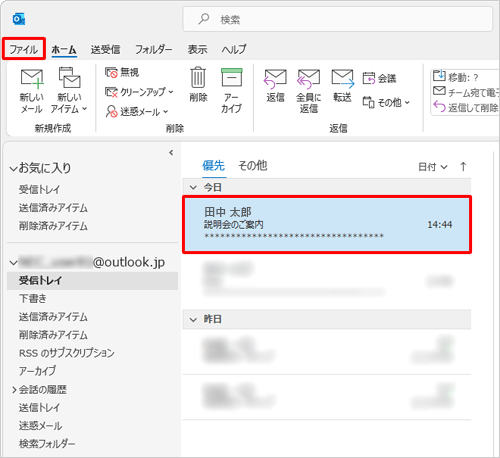Select 受信トレイ in the account folder list
The height and width of the screenshot is (458, 500).
coord(92,280)
